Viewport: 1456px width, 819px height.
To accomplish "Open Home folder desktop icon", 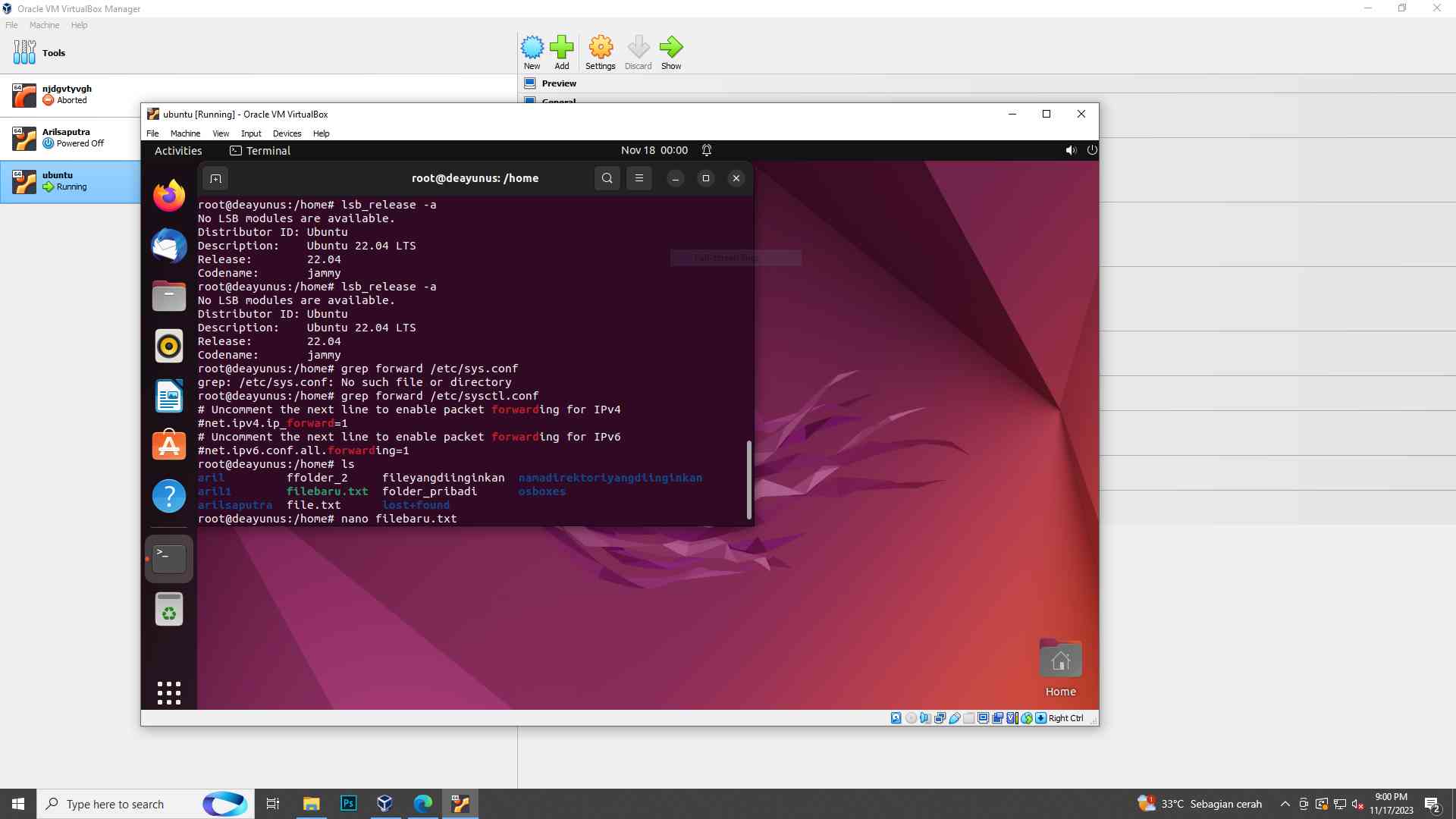I will [1061, 667].
